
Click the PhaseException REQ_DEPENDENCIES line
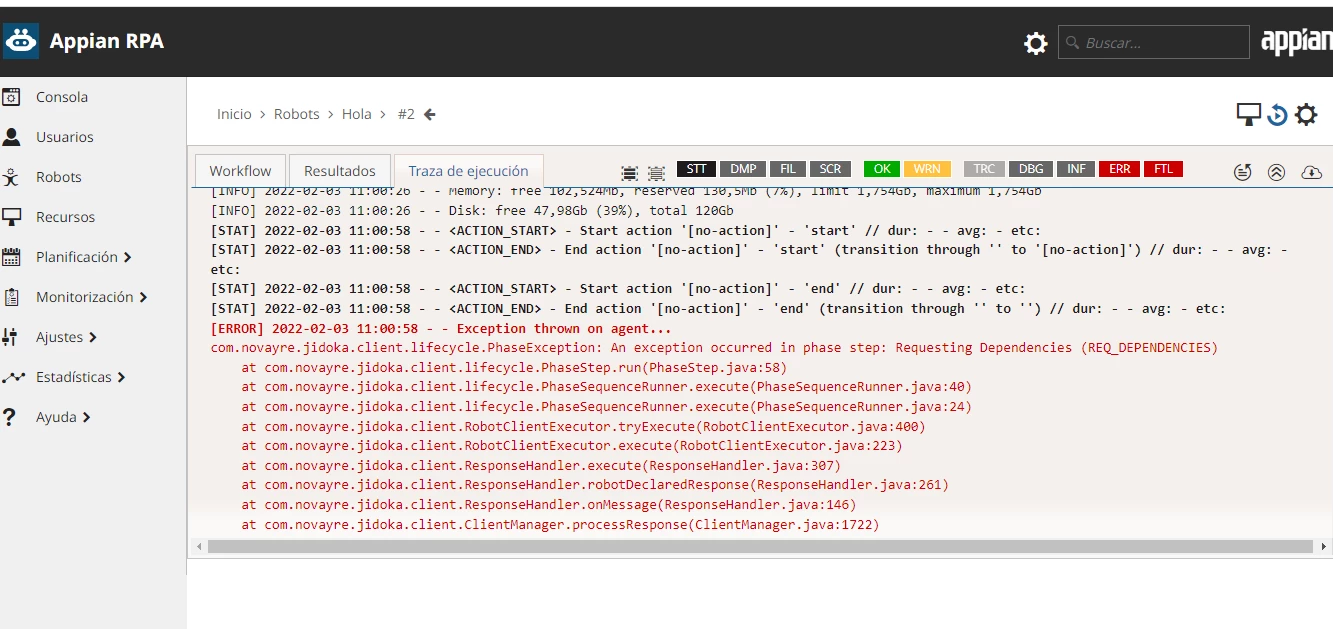click(714, 348)
